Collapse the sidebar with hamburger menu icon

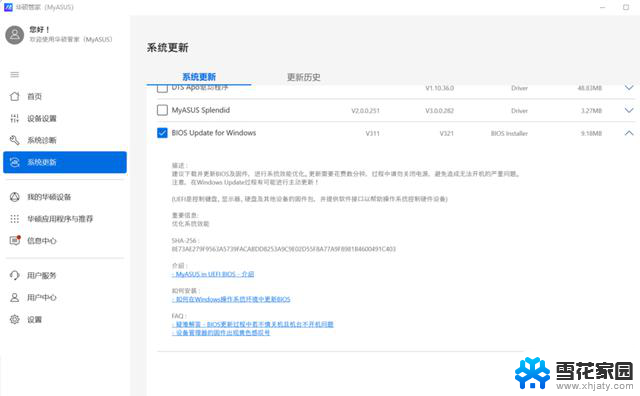coord(15,74)
